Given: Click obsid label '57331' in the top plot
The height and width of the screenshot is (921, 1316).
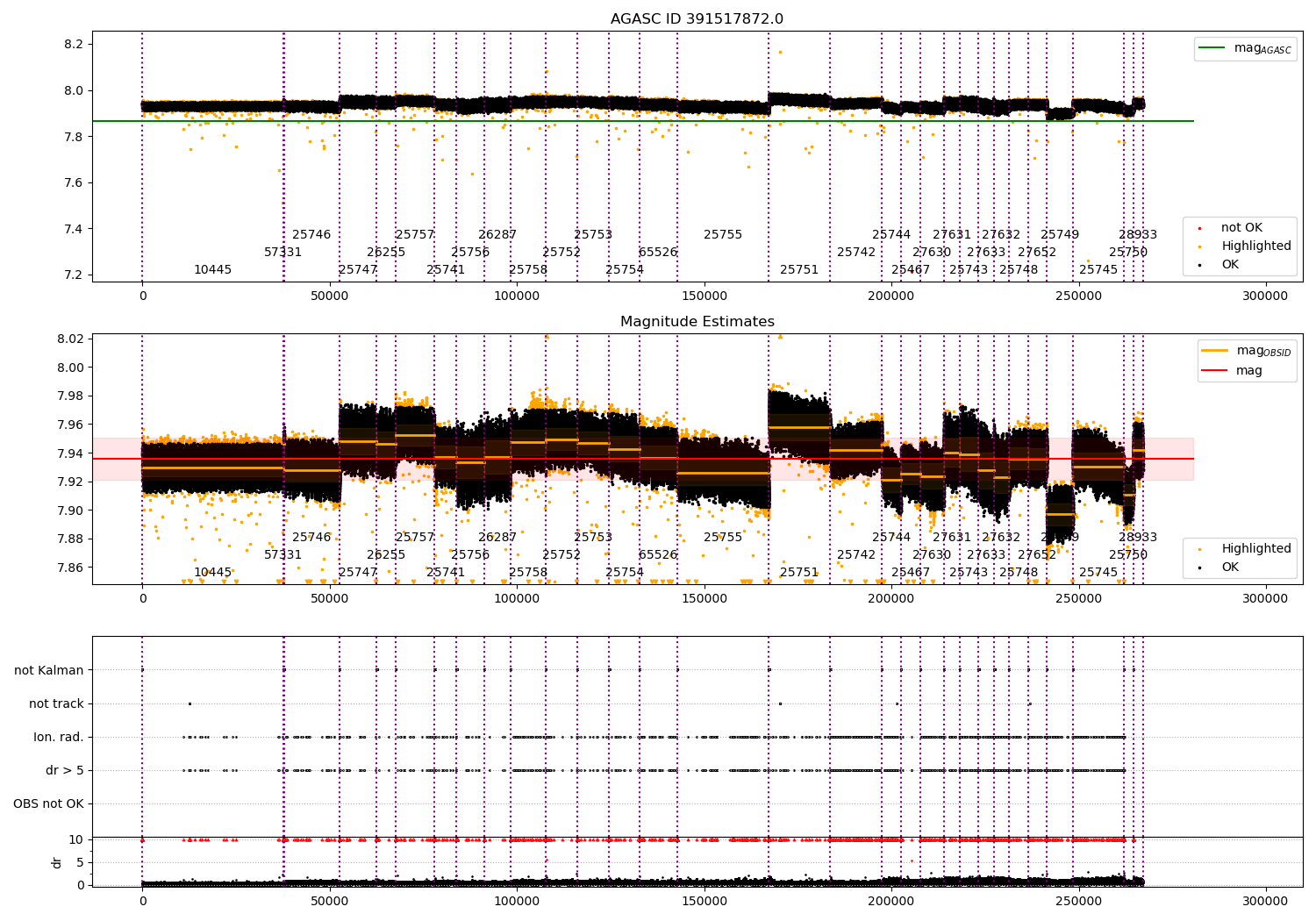Looking at the screenshot, I should tap(283, 253).
